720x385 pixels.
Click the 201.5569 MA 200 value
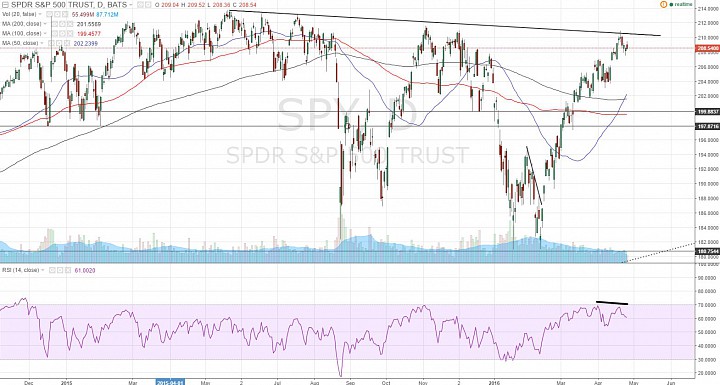point(89,24)
